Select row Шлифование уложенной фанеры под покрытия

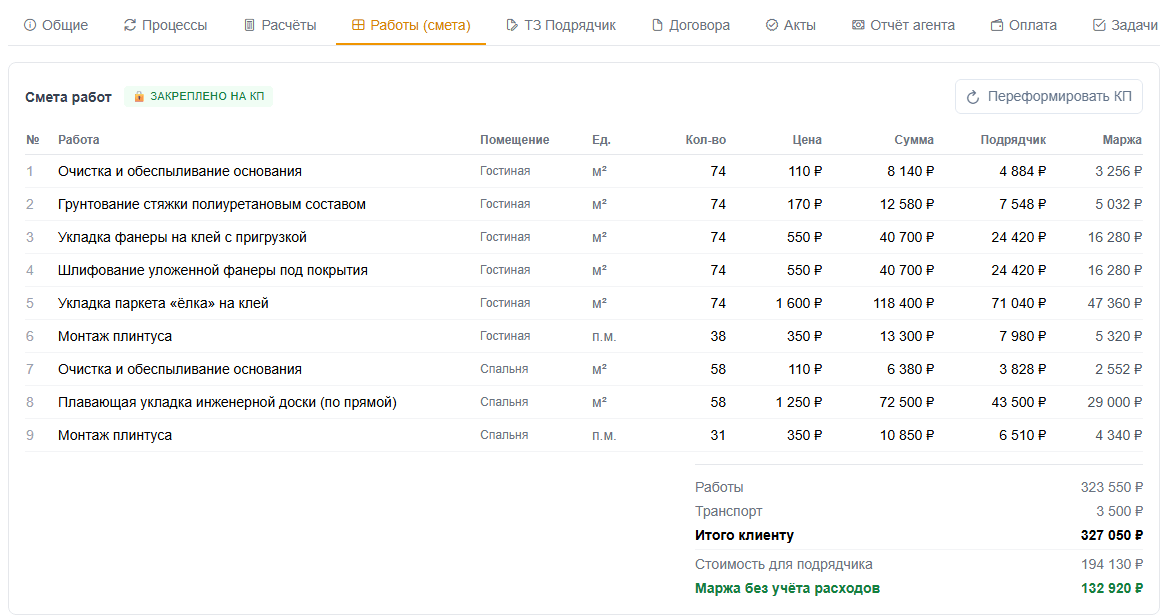(x=584, y=270)
